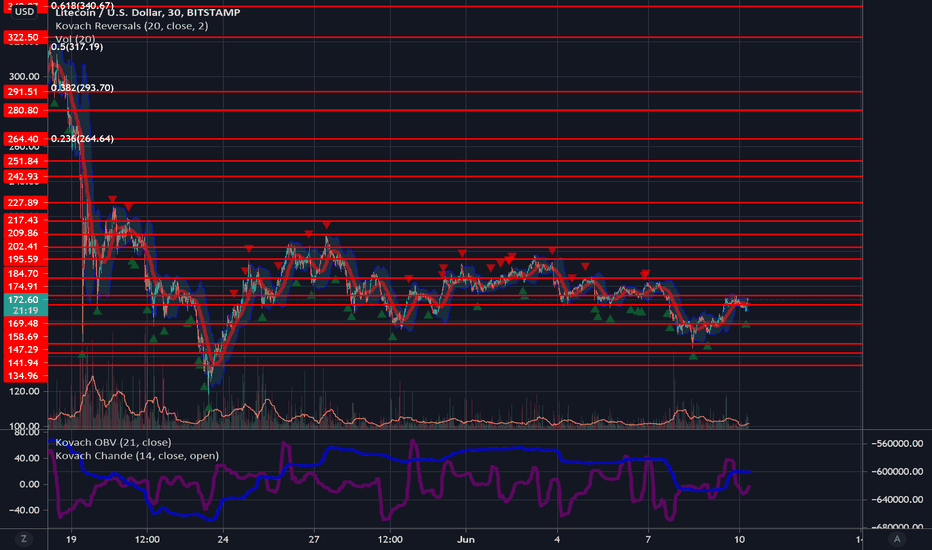Viewport: 932px width, 550px height.
Task: Select the 202.41 red price label
Action: pyautogui.click(x=24, y=247)
